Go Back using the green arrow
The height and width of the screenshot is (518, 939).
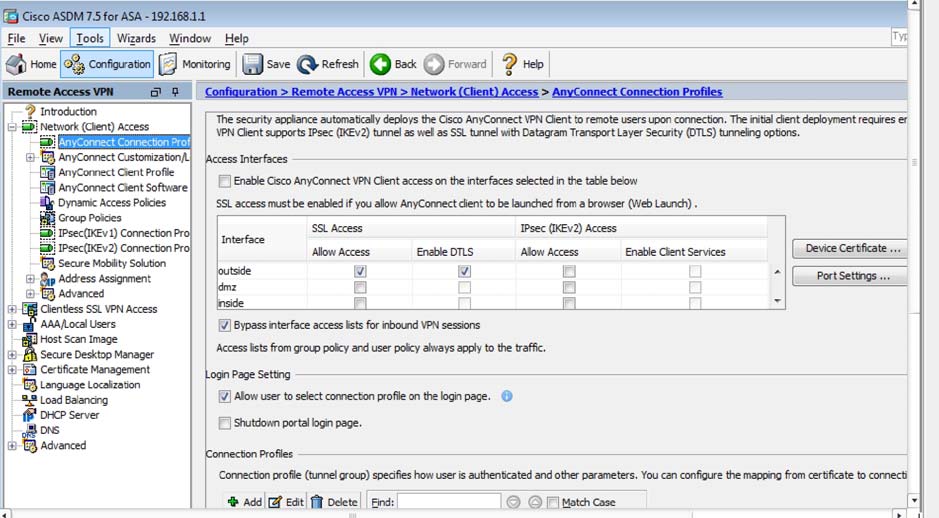(380, 64)
